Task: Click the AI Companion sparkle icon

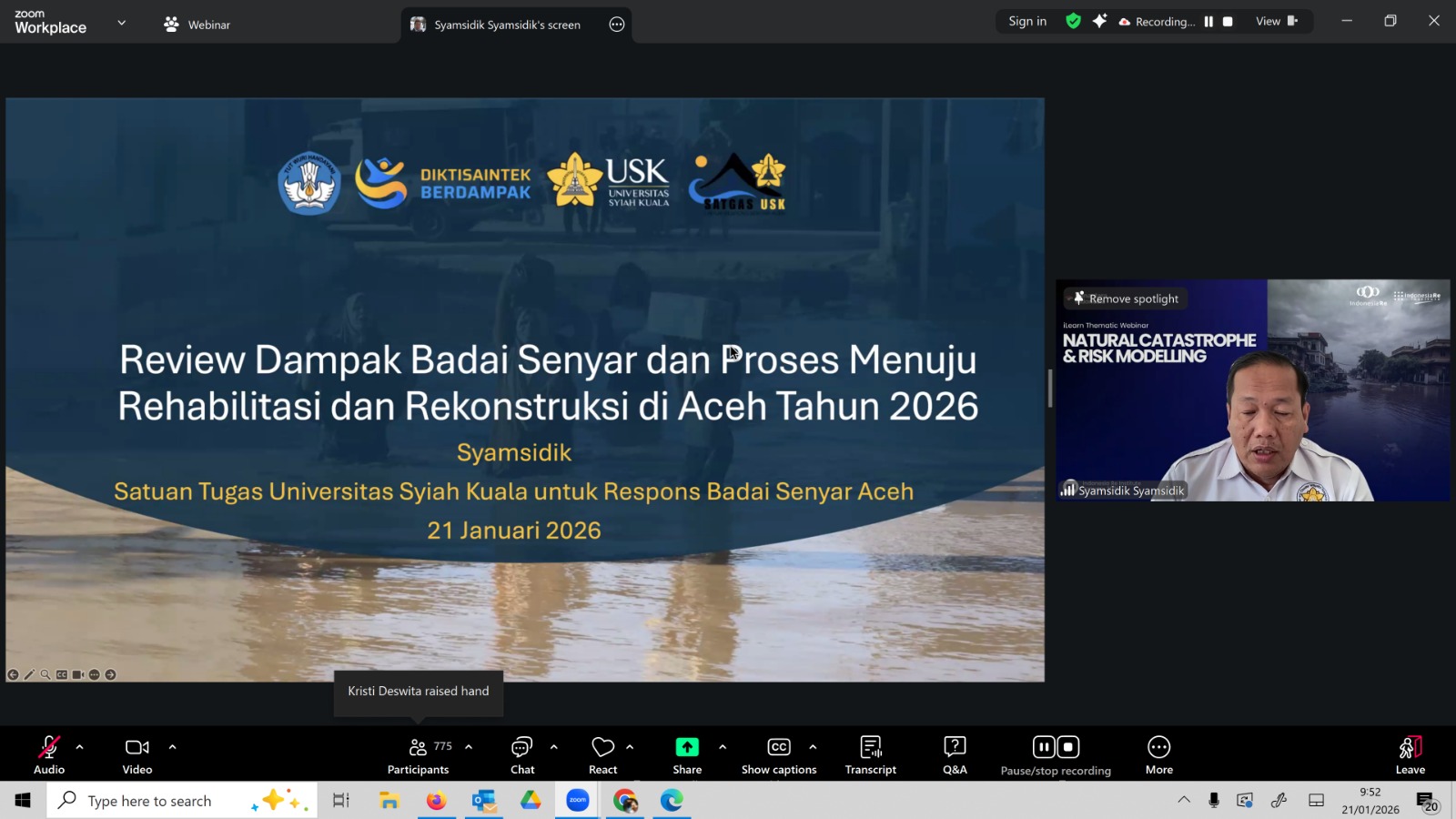Action: 1099,21
